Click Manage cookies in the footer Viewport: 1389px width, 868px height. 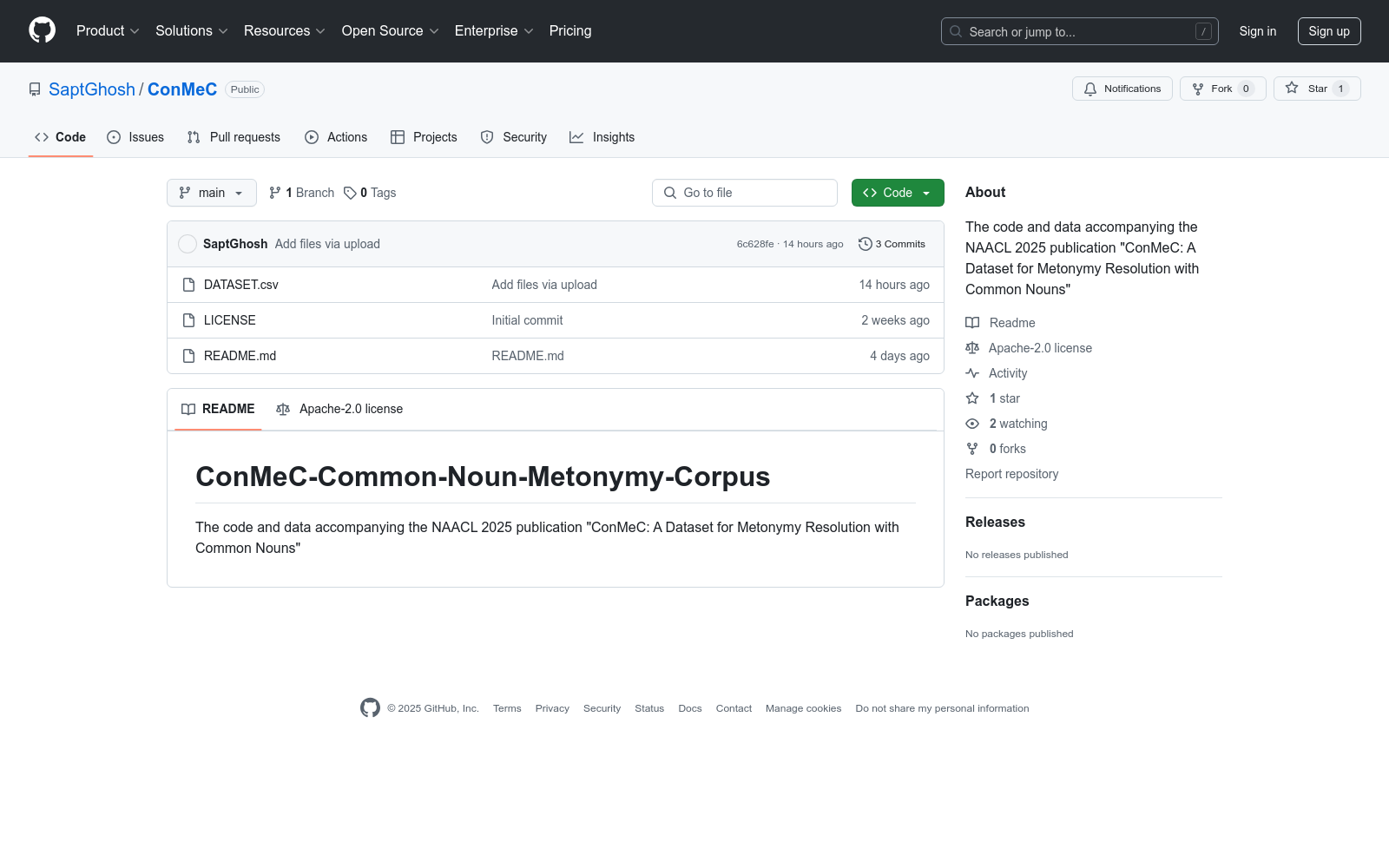point(803,708)
